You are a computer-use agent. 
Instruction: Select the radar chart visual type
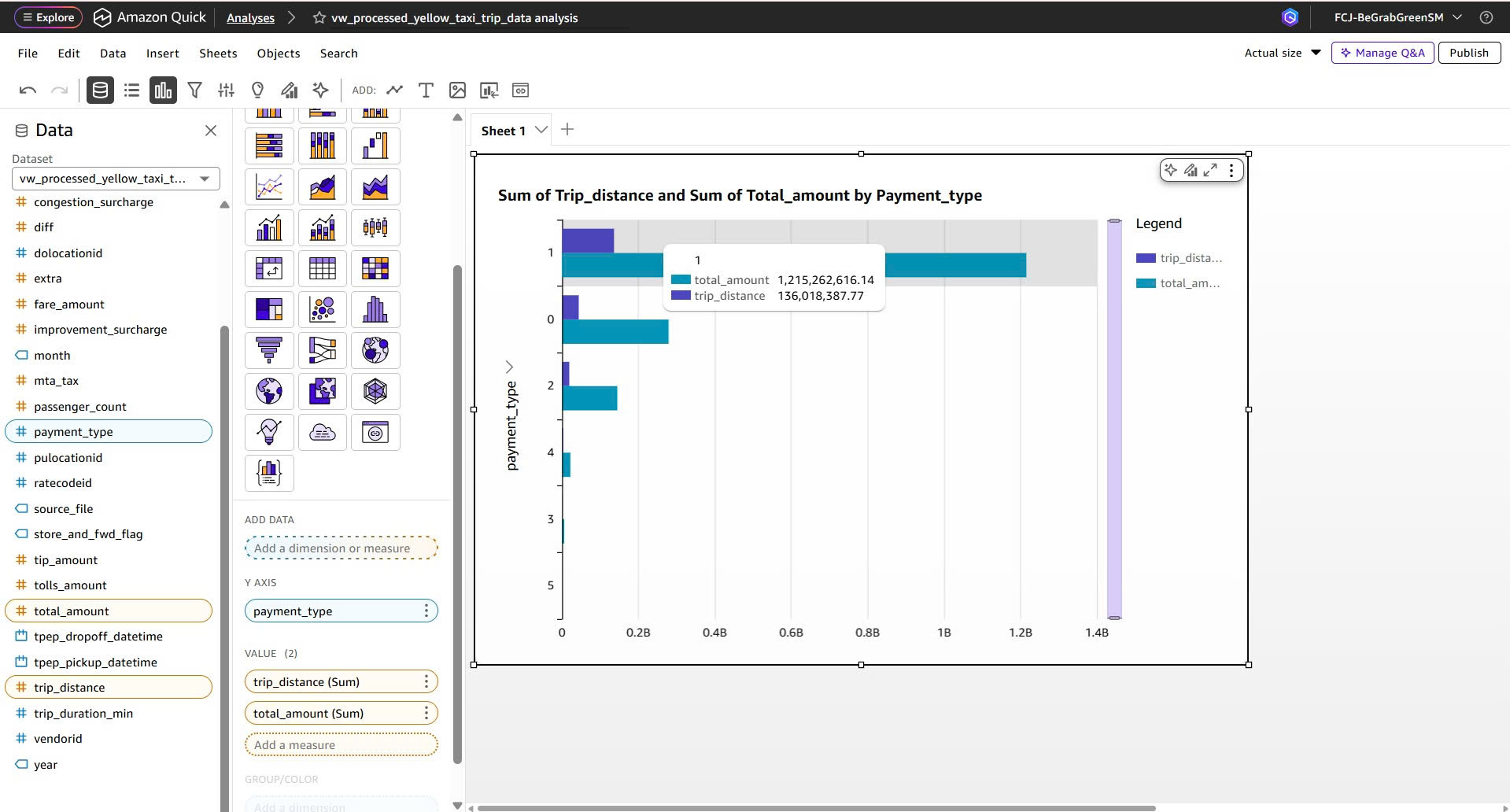[x=375, y=391]
